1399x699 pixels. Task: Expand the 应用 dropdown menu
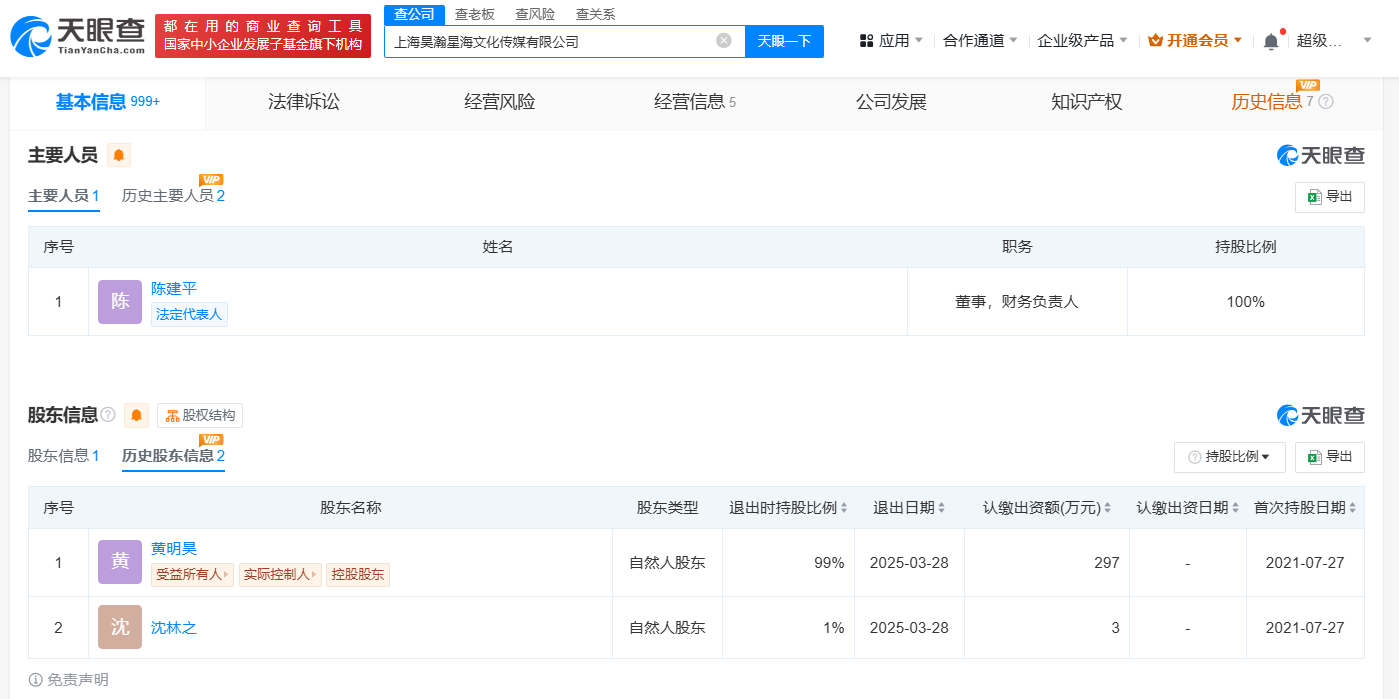coord(891,41)
